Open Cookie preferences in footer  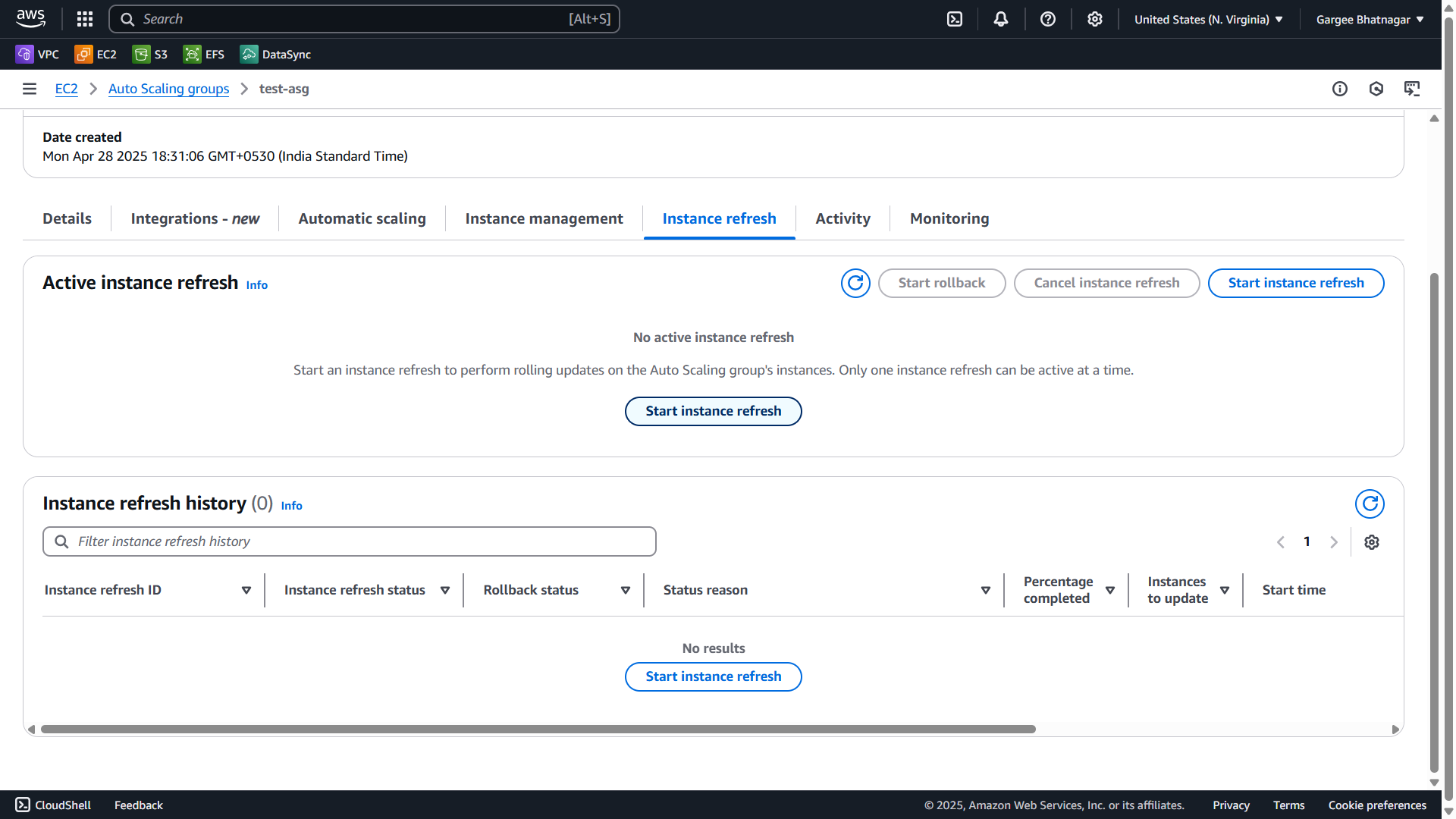pyautogui.click(x=1377, y=805)
